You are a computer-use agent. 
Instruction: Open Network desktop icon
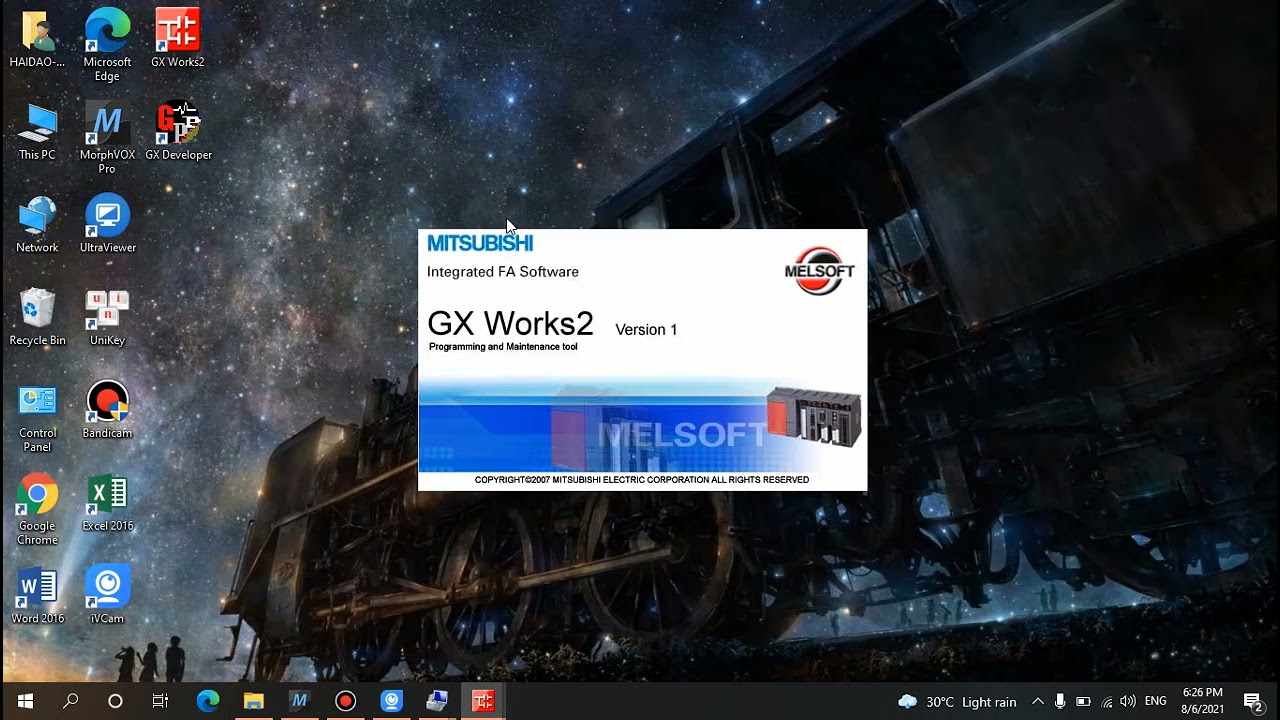tap(37, 224)
